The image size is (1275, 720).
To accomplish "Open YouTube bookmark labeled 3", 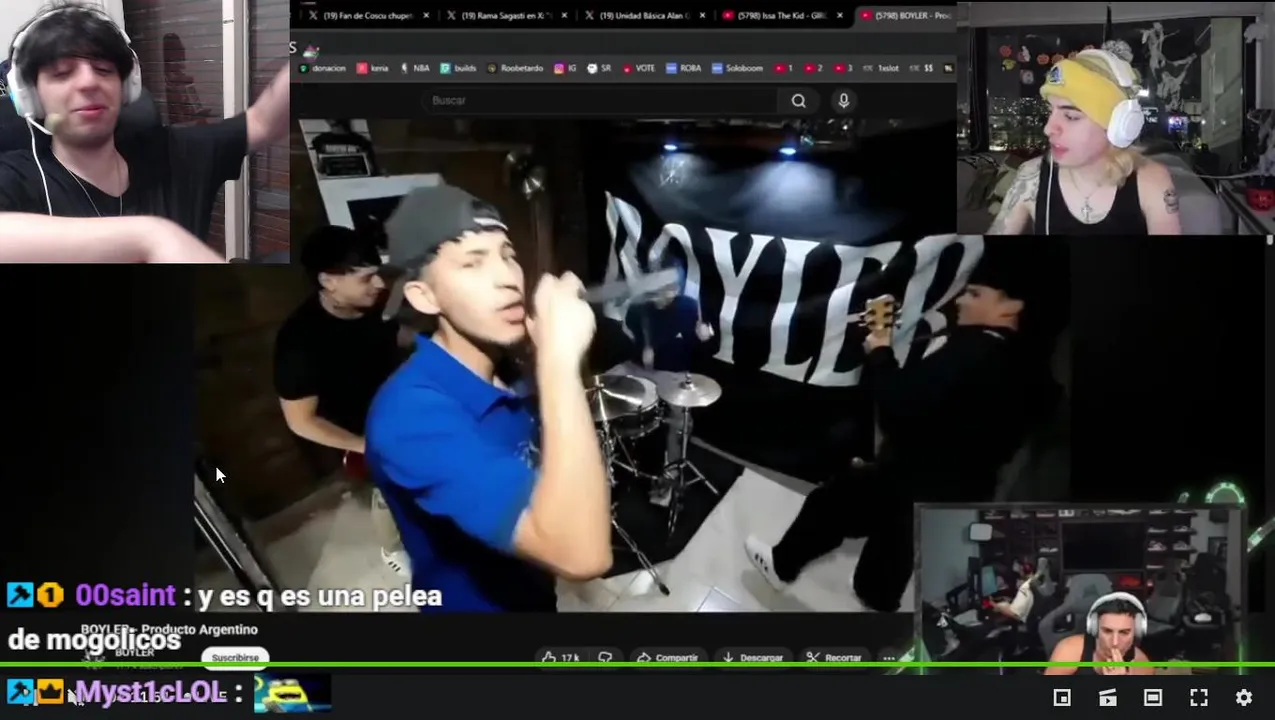I will click(x=844, y=68).
